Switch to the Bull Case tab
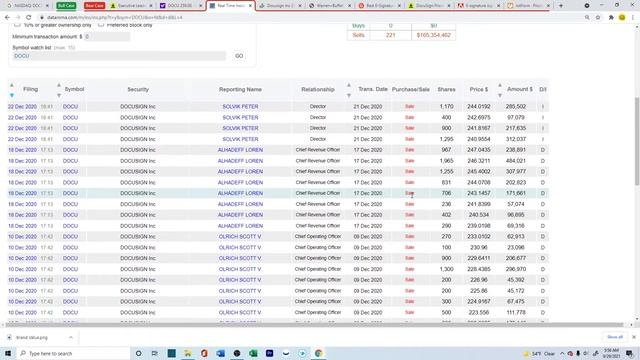 (x=66, y=6)
